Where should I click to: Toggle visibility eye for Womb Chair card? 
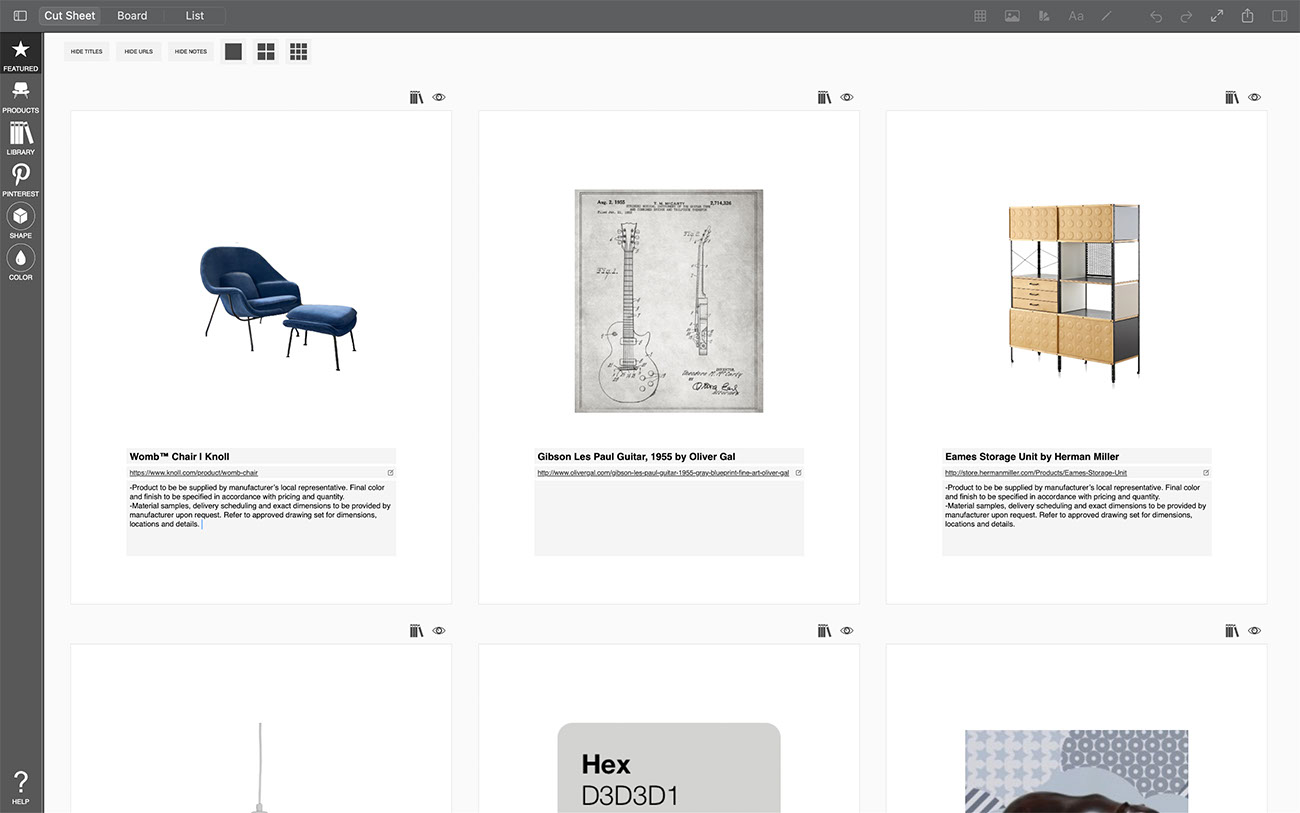click(x=439, y=97)
